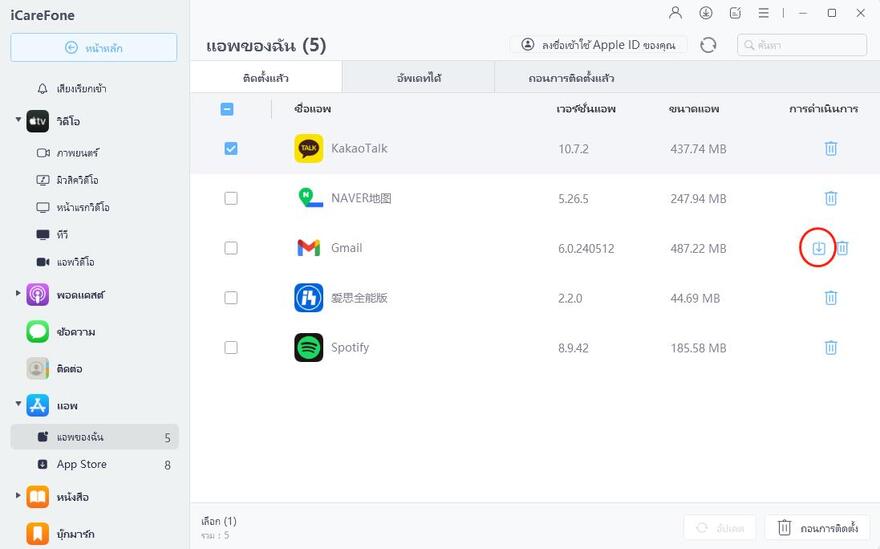
Task: Sort by the app size column header
Action: coord(694,109)
